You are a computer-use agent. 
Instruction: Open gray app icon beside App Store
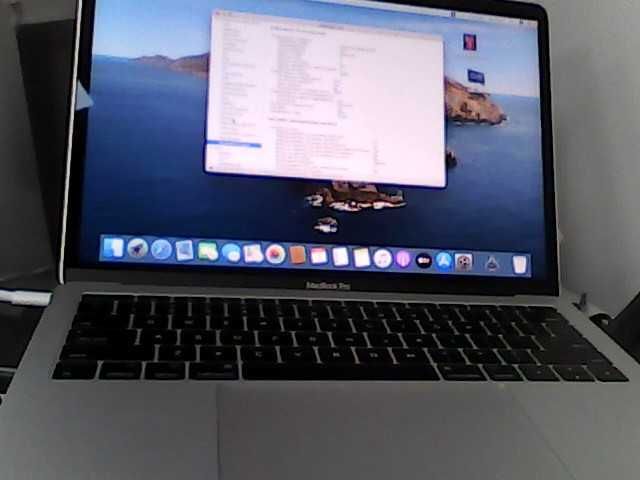(463, 262)
